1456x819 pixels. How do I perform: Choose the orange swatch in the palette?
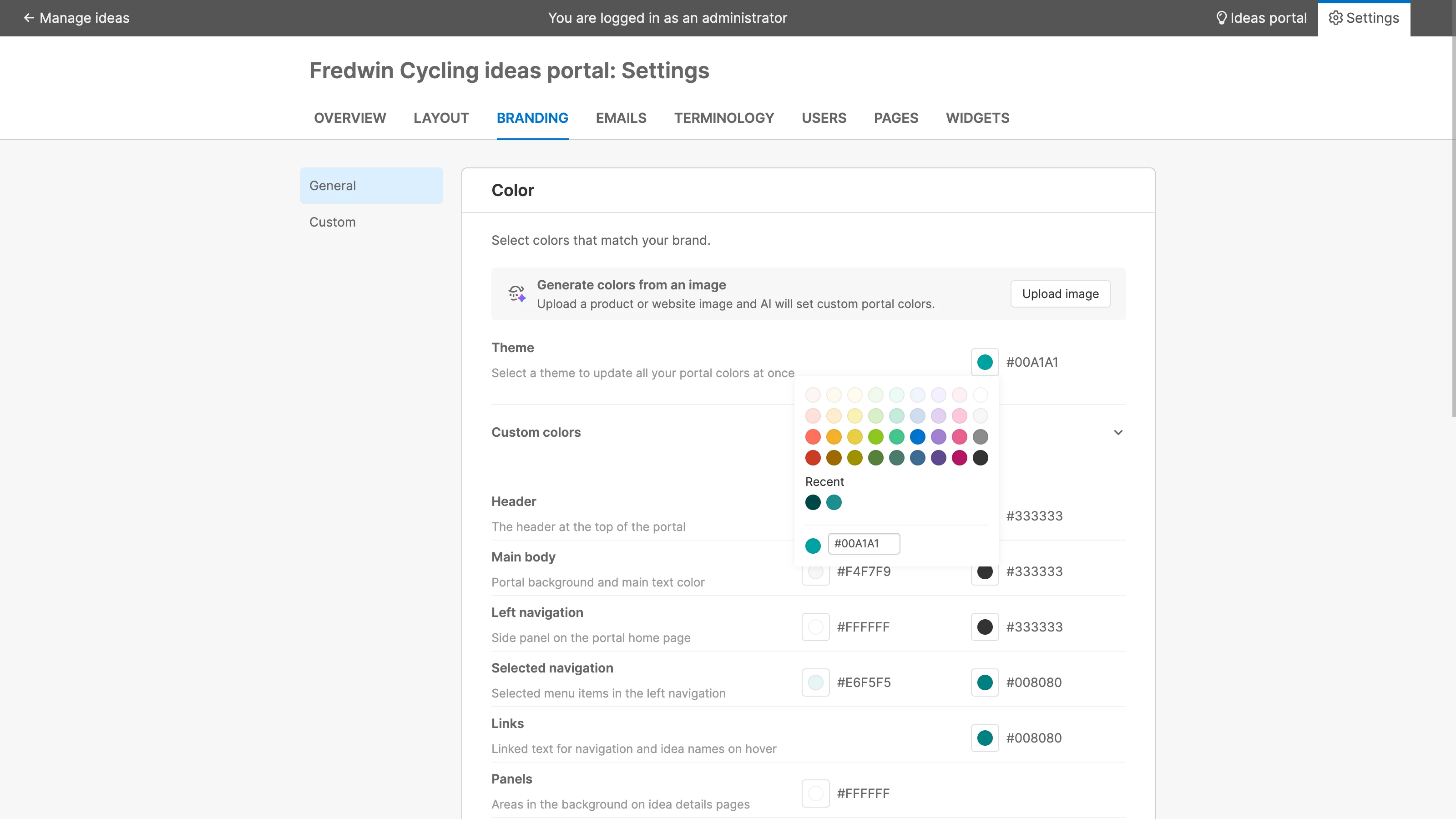pos(834,437)
